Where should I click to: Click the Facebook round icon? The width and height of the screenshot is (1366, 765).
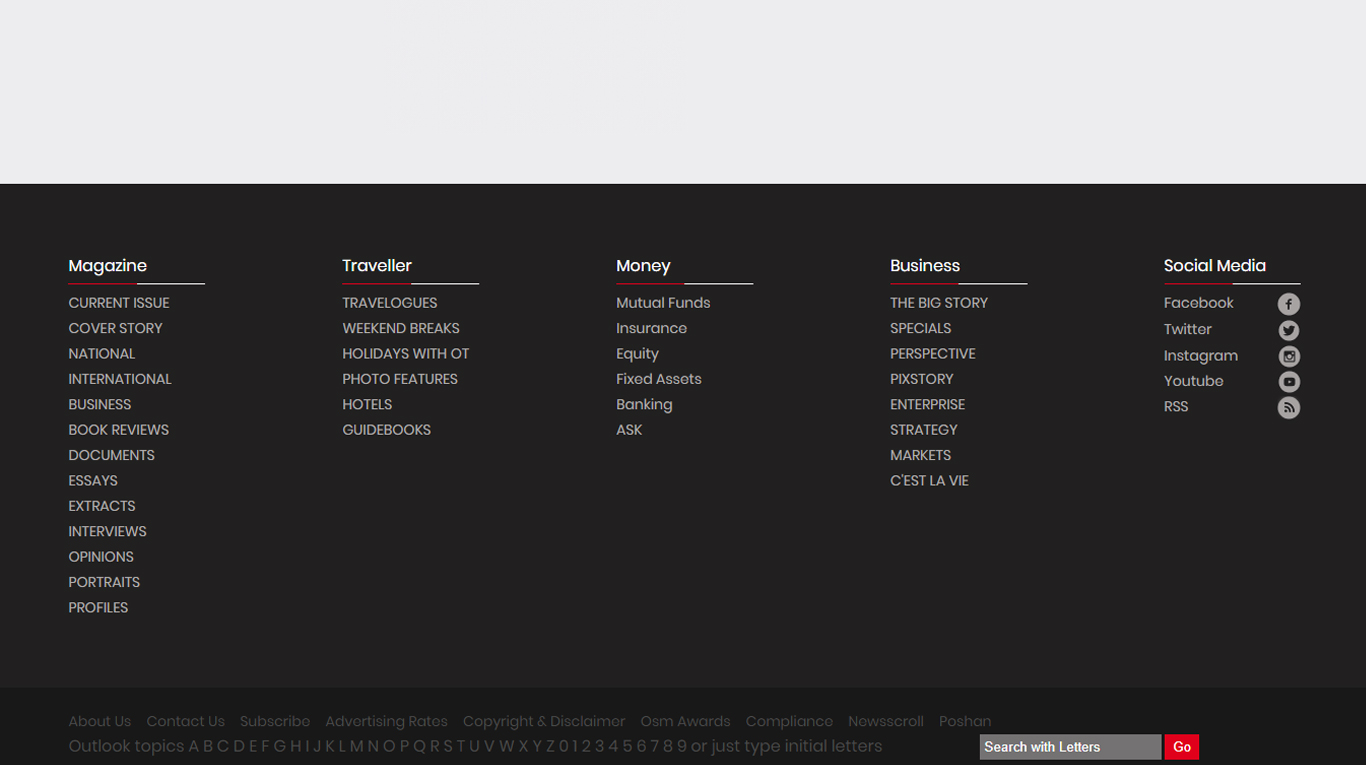(x=1288, y=304)
